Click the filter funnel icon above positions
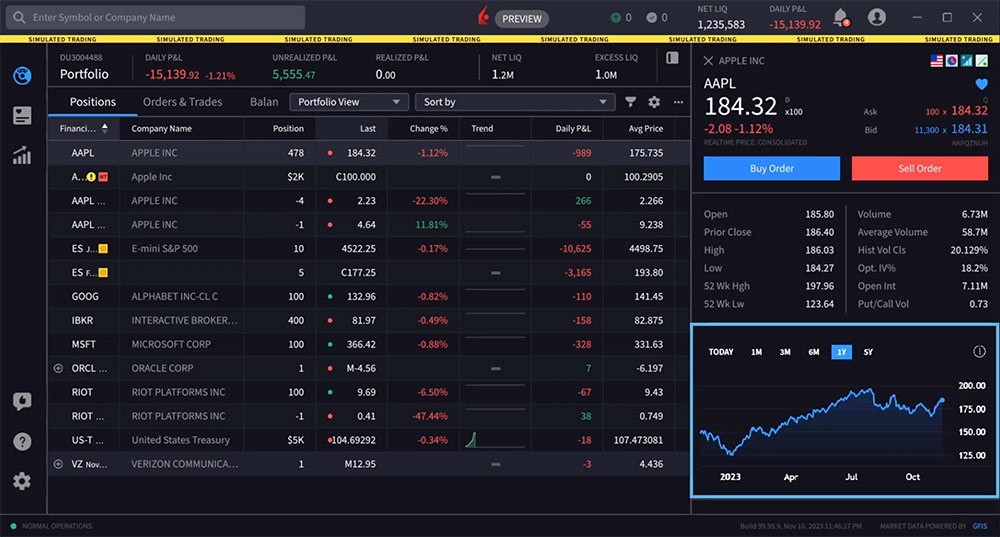Viewport: 1000px width, 537px height. pos(631,102)
